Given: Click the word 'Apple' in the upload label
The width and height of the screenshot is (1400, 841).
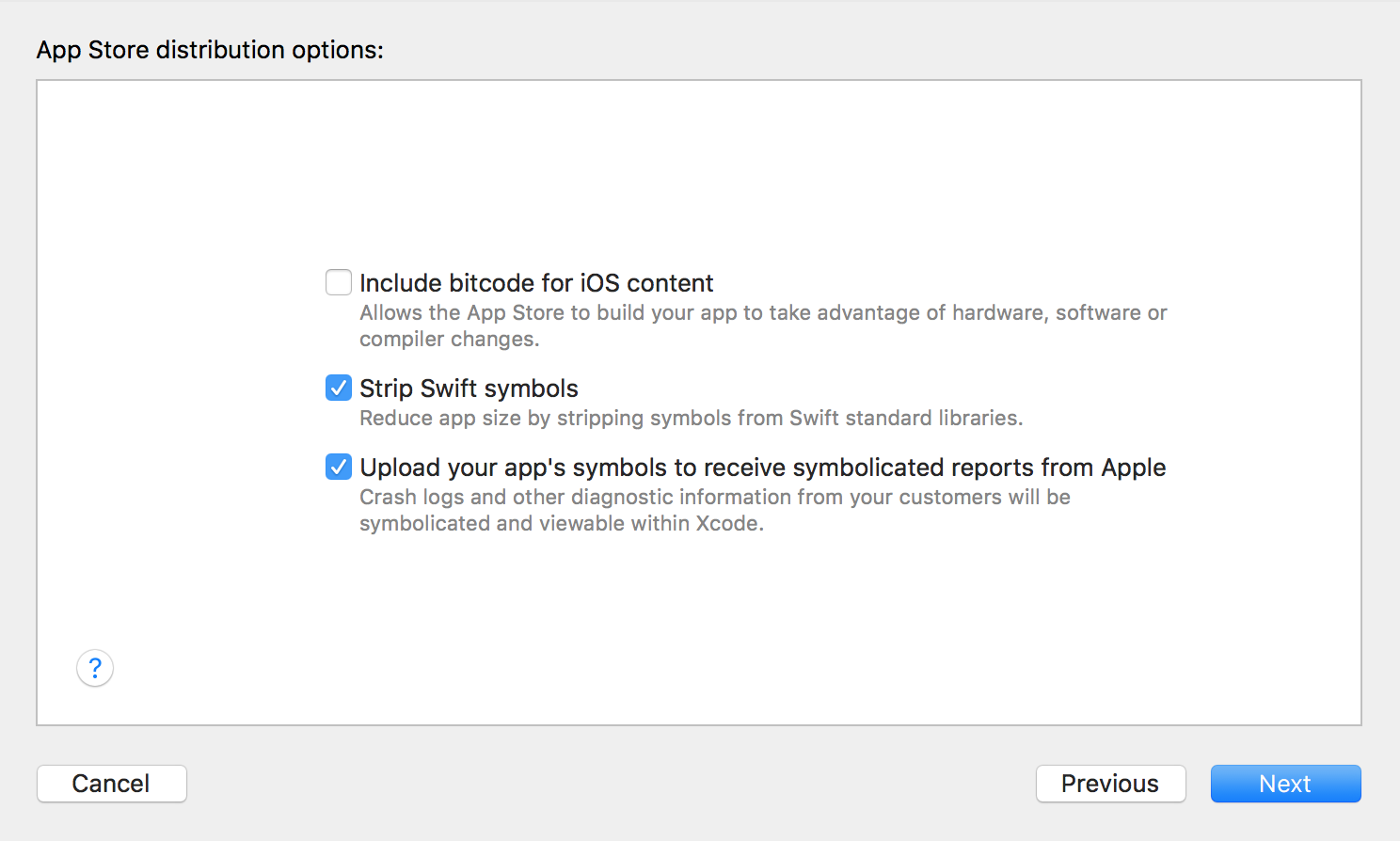Looking at the screenshot, I should [1134, 468].
